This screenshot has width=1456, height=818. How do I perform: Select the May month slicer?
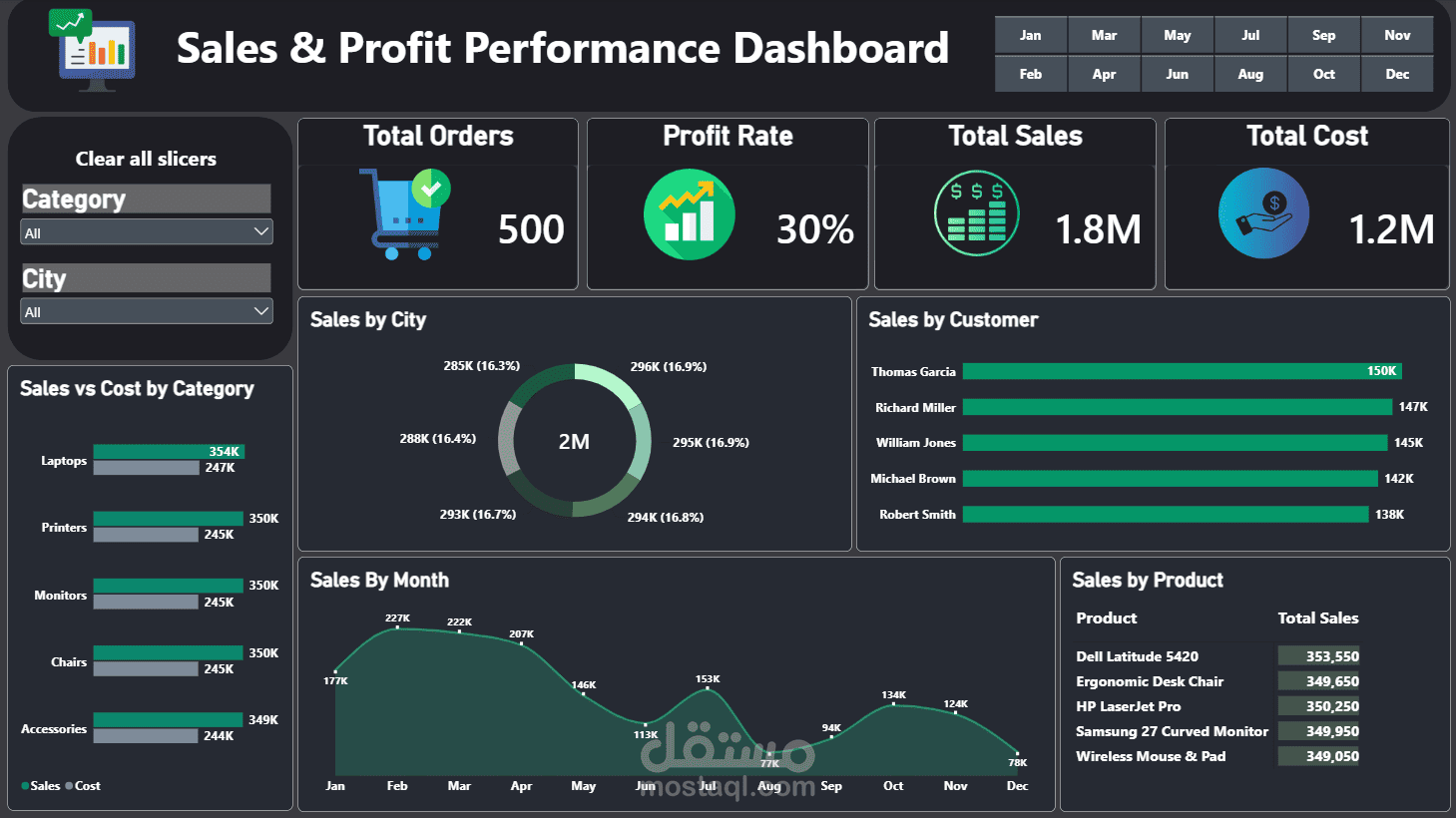click(1178, 35)
